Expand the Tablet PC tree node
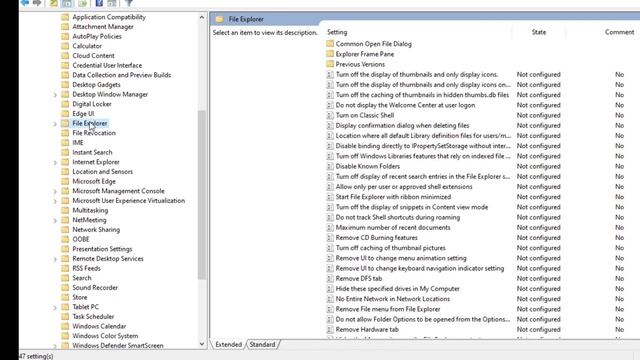 pyautogui.click(x=55, y=307)
